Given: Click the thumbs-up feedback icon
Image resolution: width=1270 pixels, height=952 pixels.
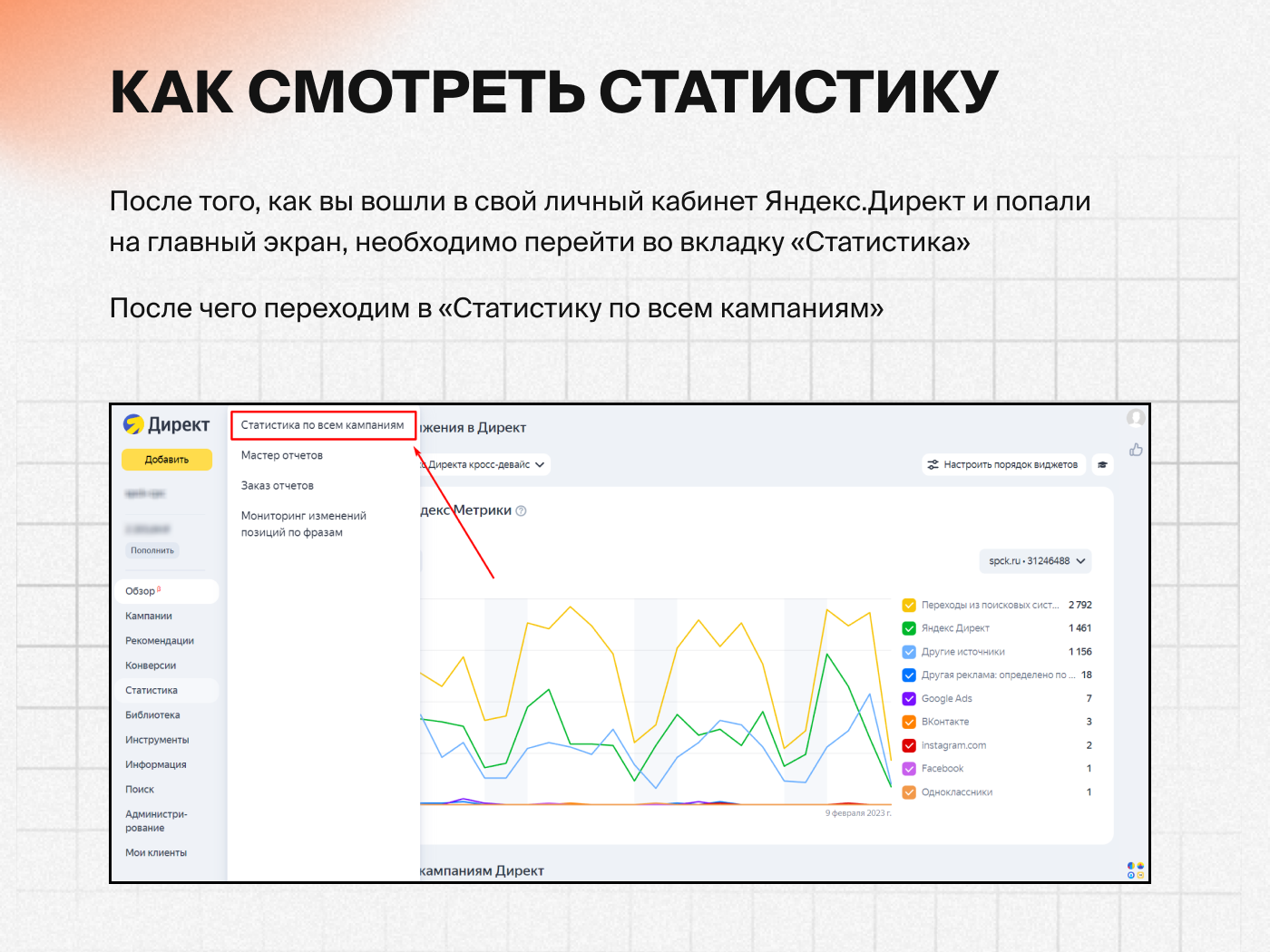Looking at the screenshot, I should point(1136,450).
